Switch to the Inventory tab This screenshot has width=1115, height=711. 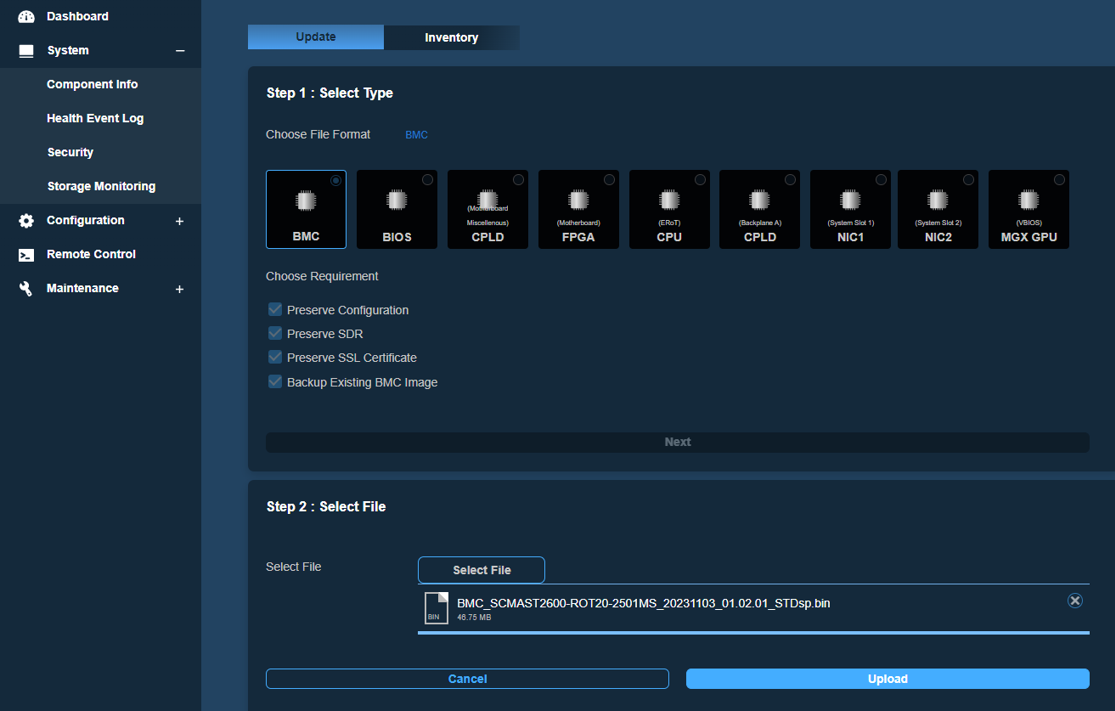click(451, 38)
